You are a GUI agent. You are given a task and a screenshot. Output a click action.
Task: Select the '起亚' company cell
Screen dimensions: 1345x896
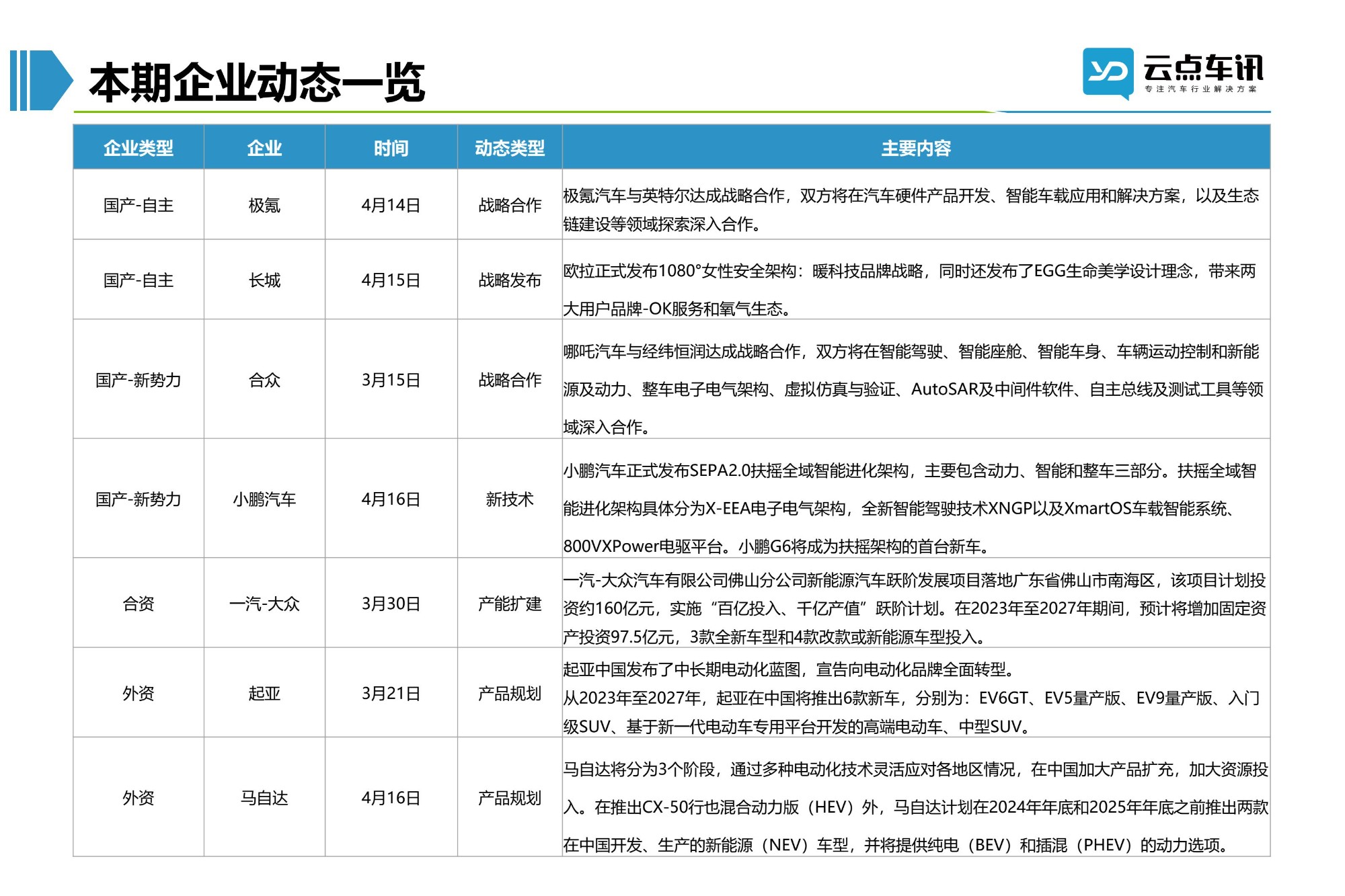coord(264,693)
